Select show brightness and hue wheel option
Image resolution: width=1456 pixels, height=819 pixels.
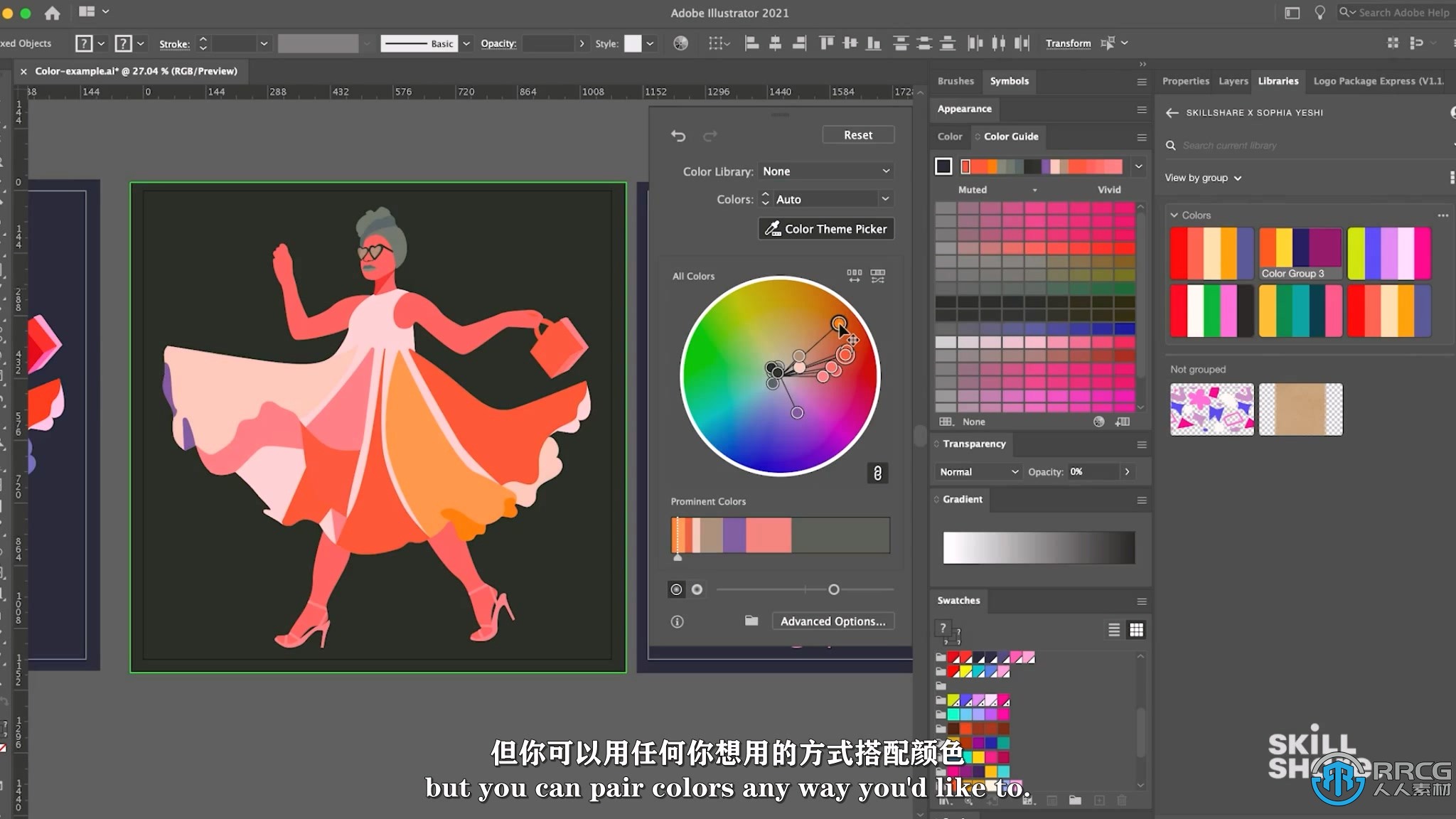(697, 589)
